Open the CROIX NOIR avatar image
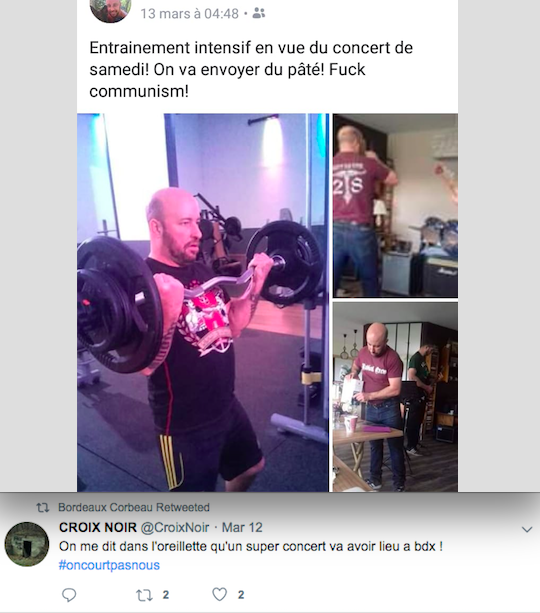 [27, 544]
